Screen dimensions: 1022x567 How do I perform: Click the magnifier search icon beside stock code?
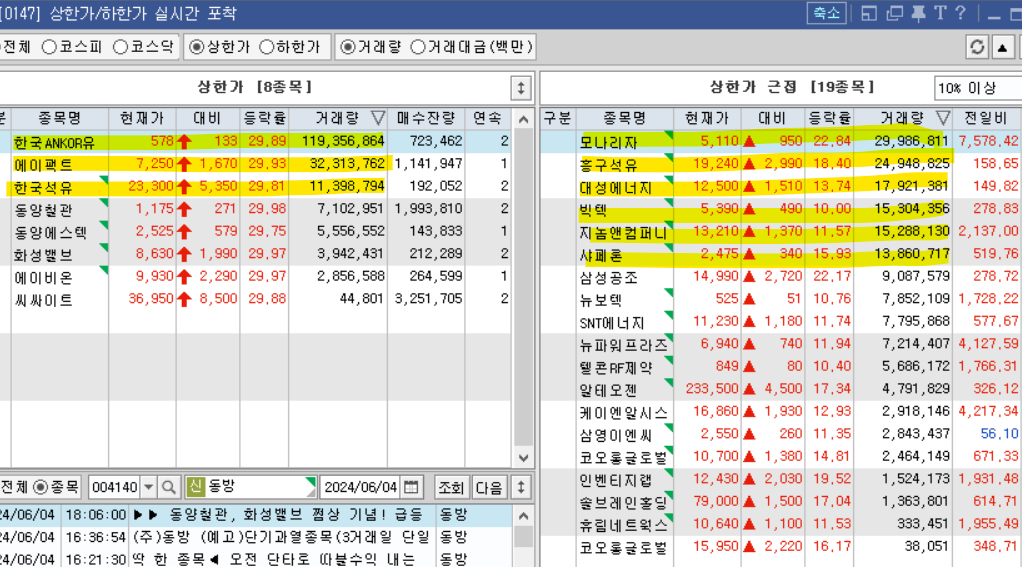169,487
